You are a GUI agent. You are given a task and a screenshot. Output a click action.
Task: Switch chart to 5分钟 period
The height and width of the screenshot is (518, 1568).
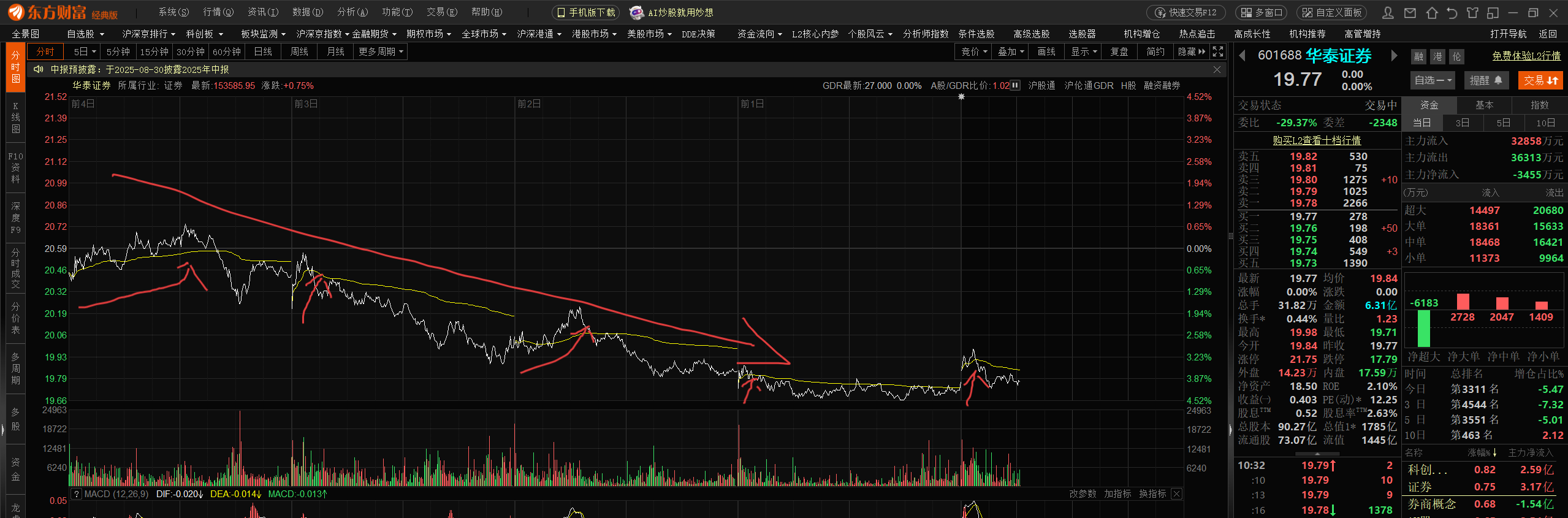point(118,51)
